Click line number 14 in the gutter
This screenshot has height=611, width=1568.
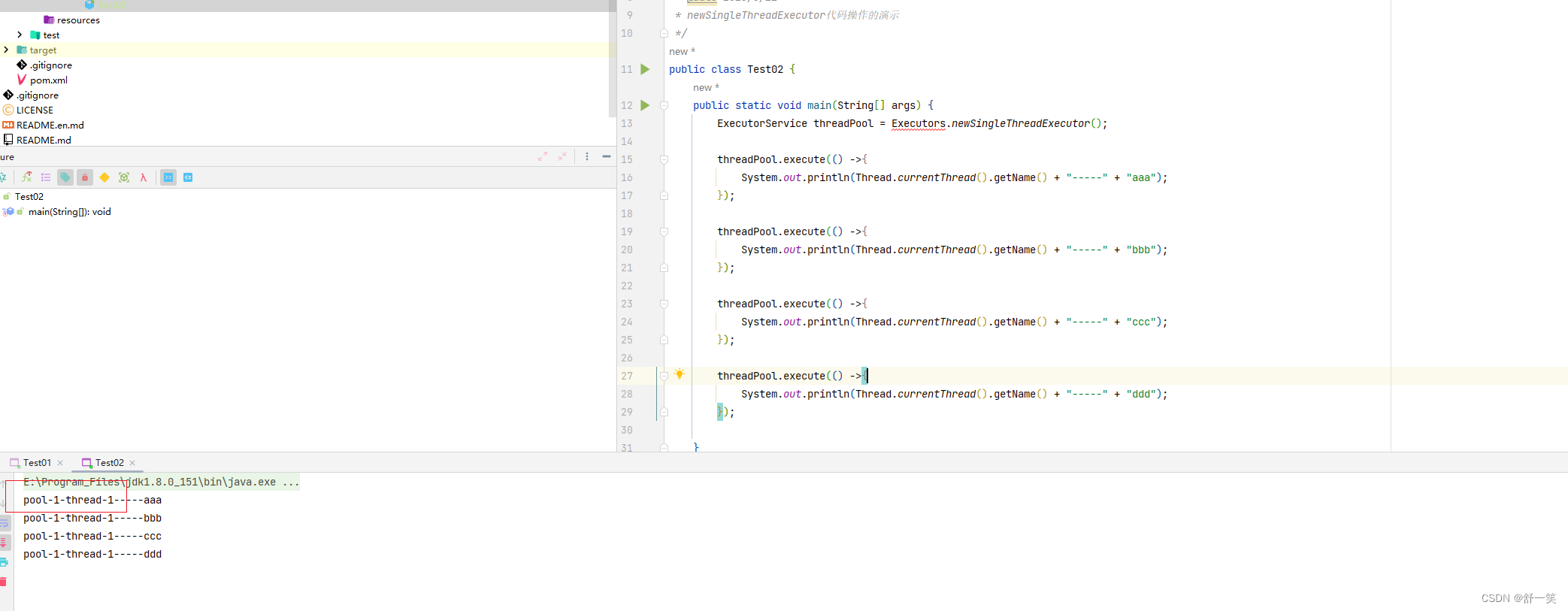(x=627, y=141)
